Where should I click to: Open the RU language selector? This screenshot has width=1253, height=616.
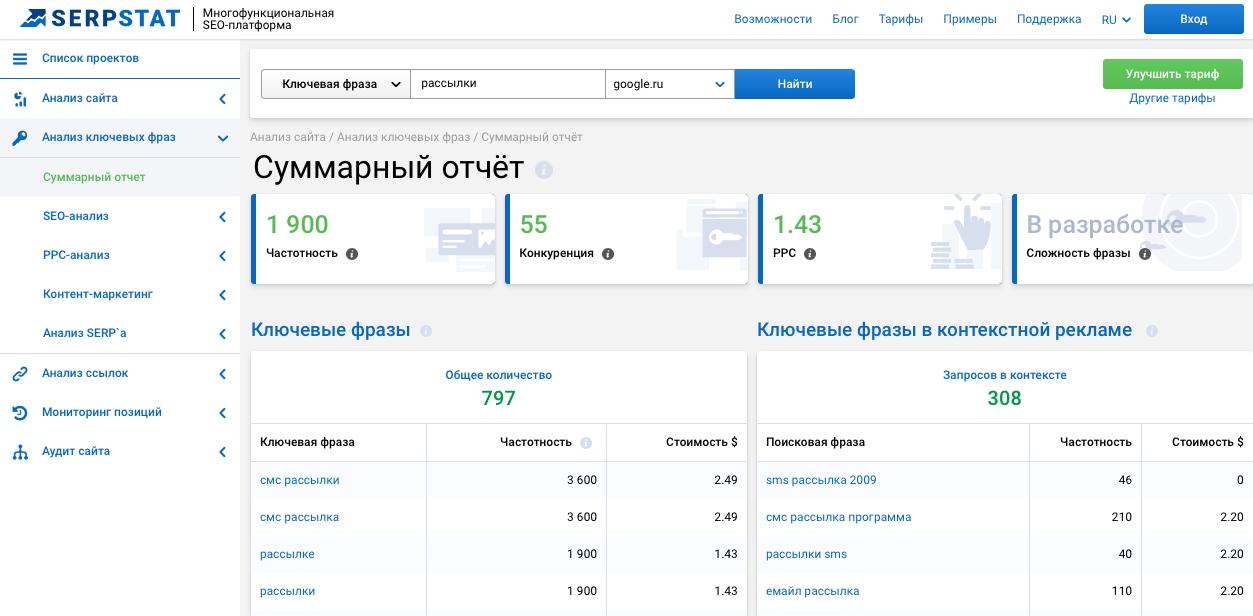[x=1116, y=20]
